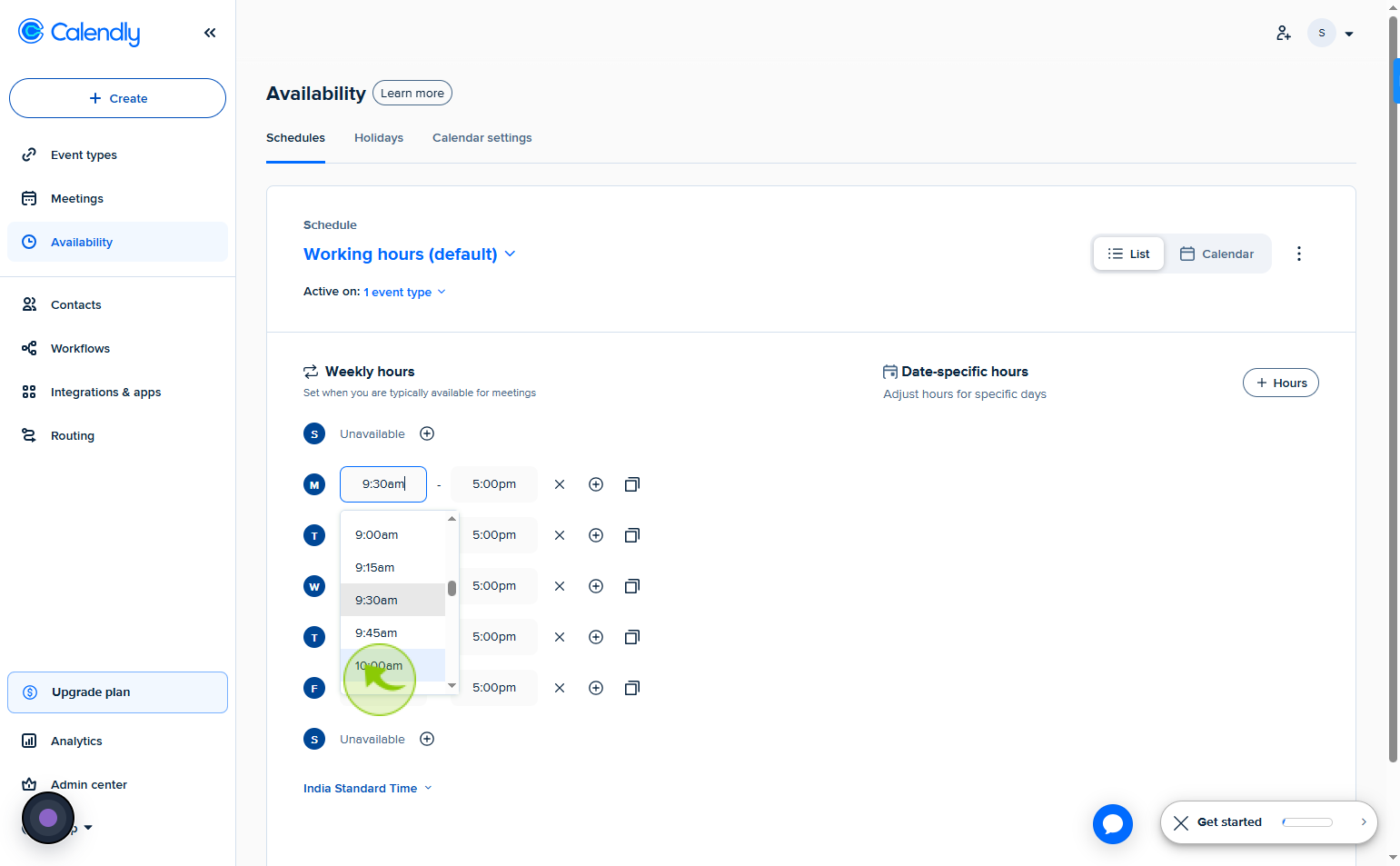Click Thursday end time 5:00pm field

point(494,637)
